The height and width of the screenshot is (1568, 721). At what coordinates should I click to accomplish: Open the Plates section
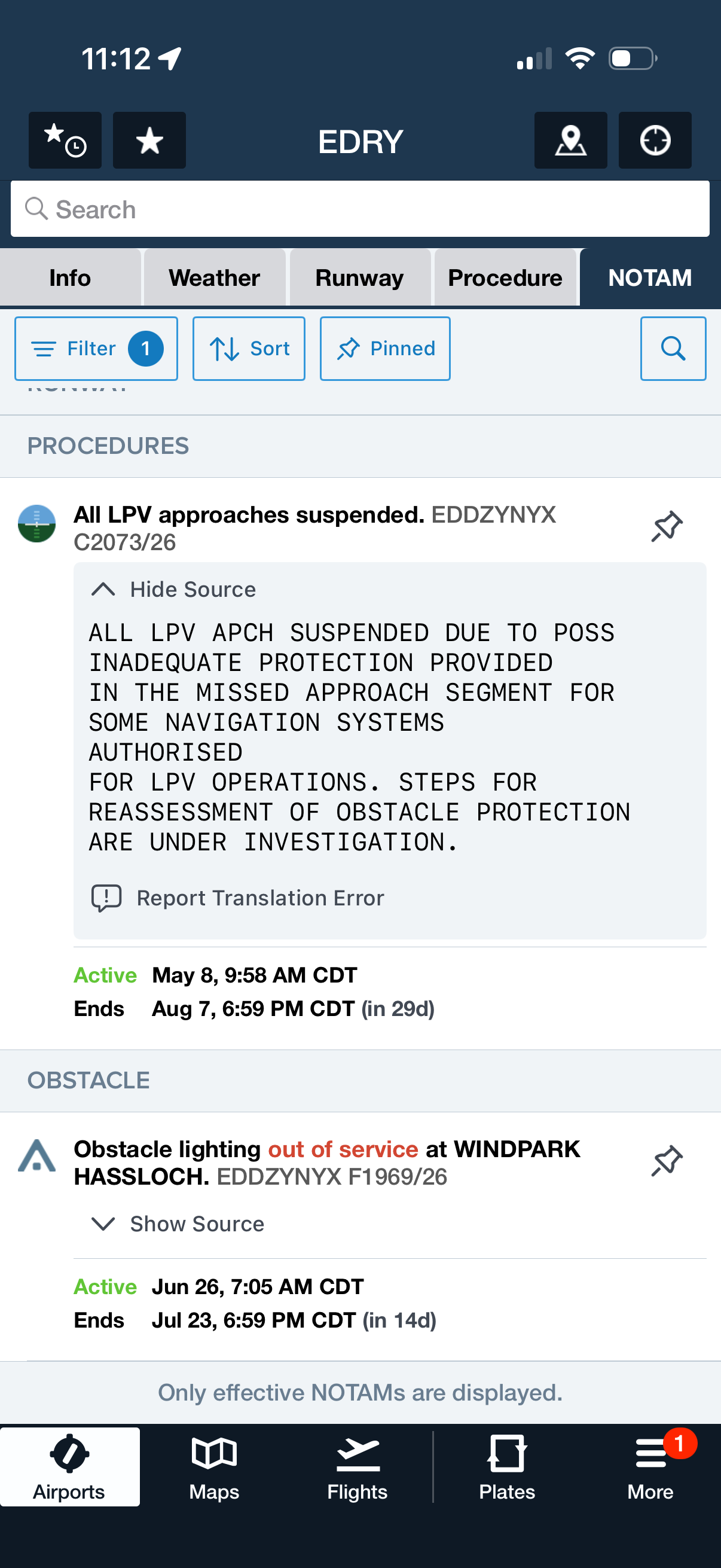tap(507, 1467)
